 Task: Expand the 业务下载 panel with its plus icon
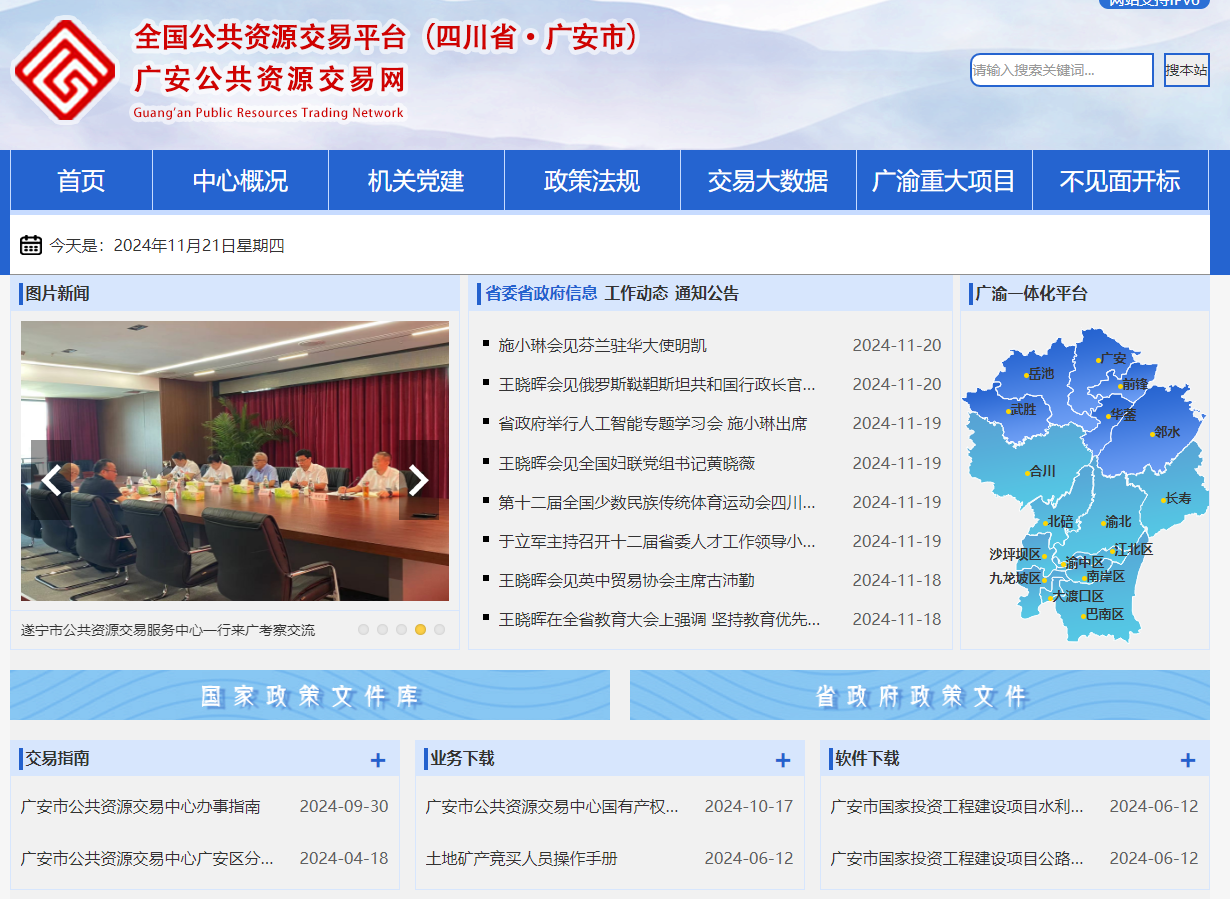point(782,760)
